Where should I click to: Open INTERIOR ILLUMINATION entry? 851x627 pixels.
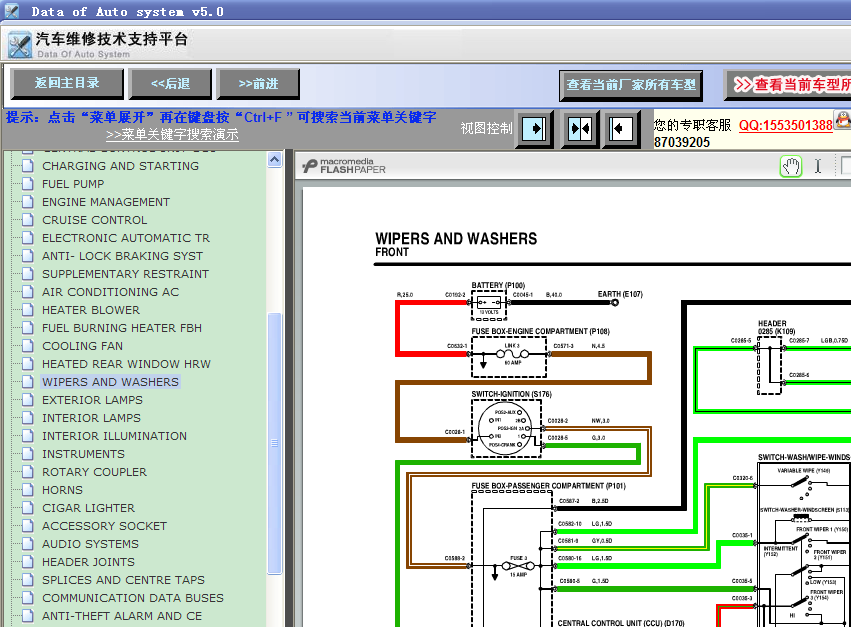point(115,435)
